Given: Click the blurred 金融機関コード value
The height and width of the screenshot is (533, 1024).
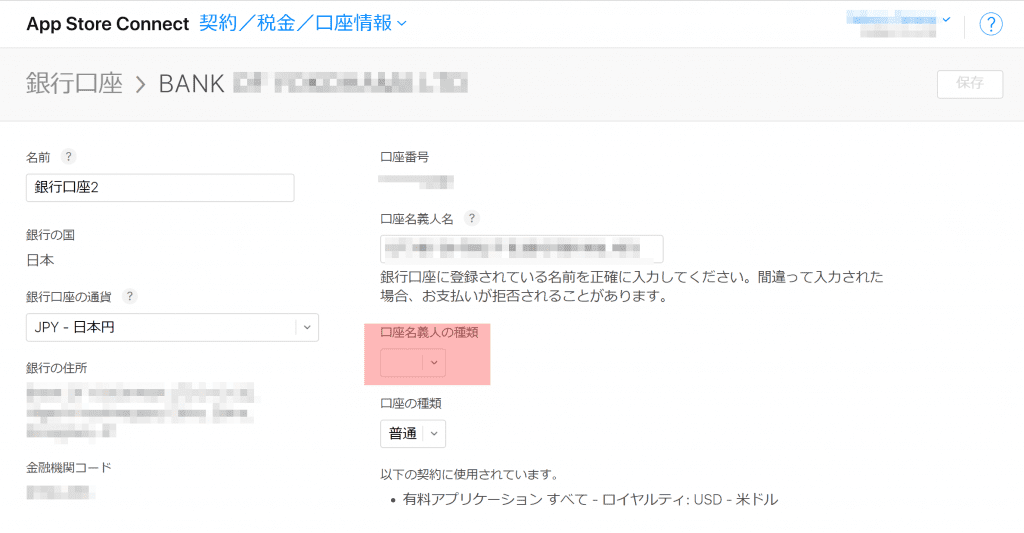Looking at the screenshot, I should tap(59, 492).
